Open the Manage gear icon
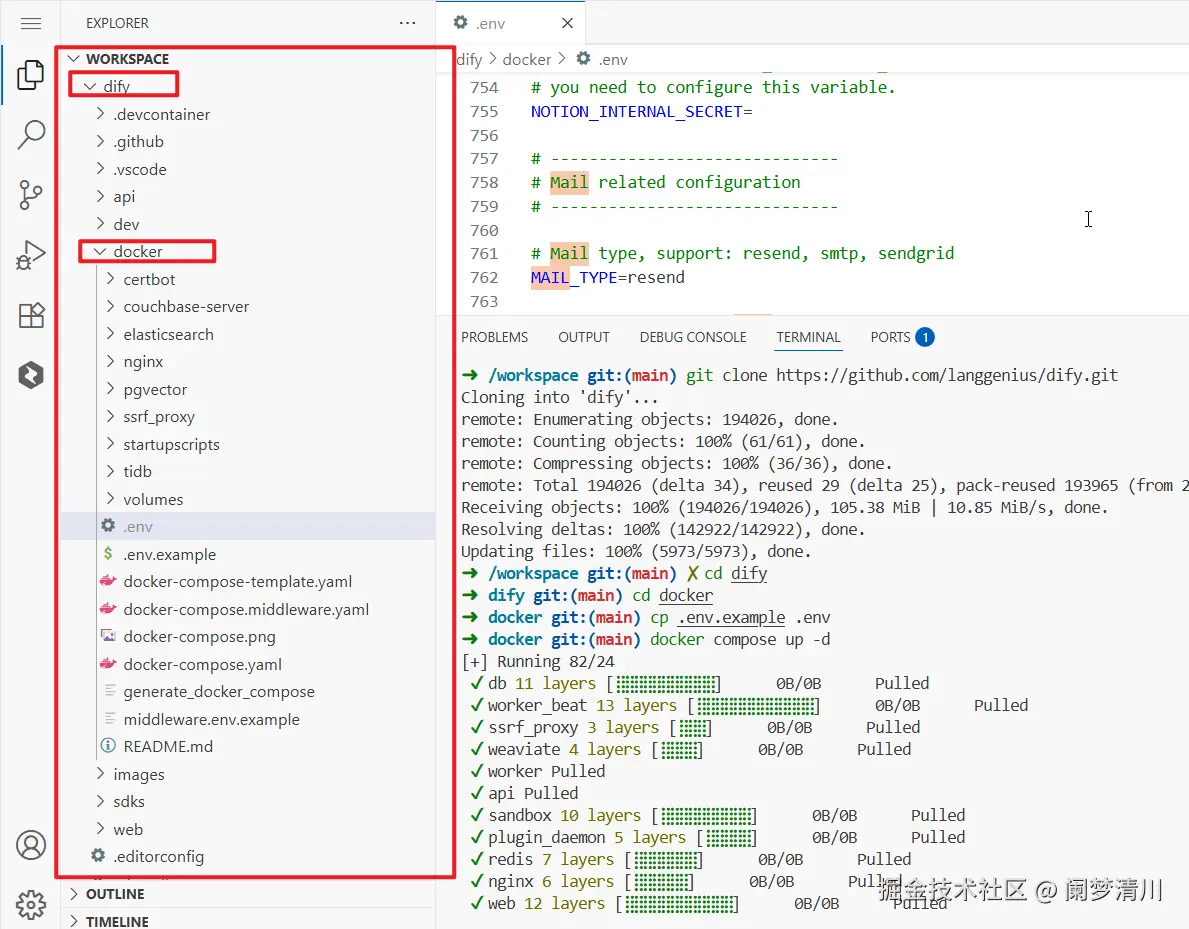Image resolution: width=1189 pixels, height=929 pixels. 30,904
